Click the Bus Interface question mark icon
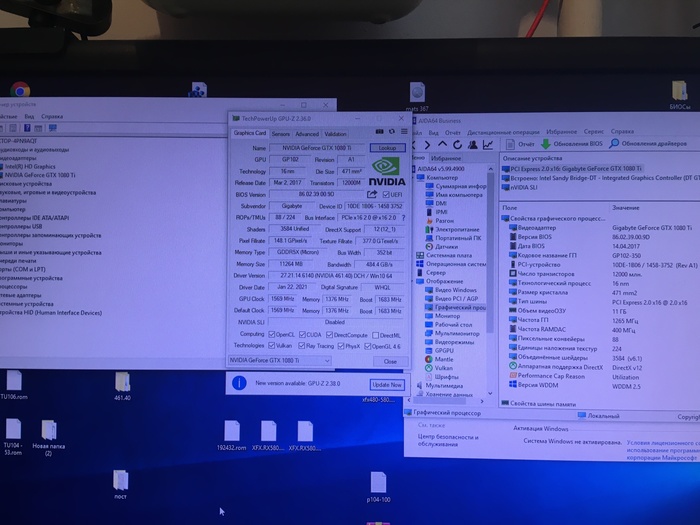The width and height of the screenshot is (700, 525). [x=402, y=216]
